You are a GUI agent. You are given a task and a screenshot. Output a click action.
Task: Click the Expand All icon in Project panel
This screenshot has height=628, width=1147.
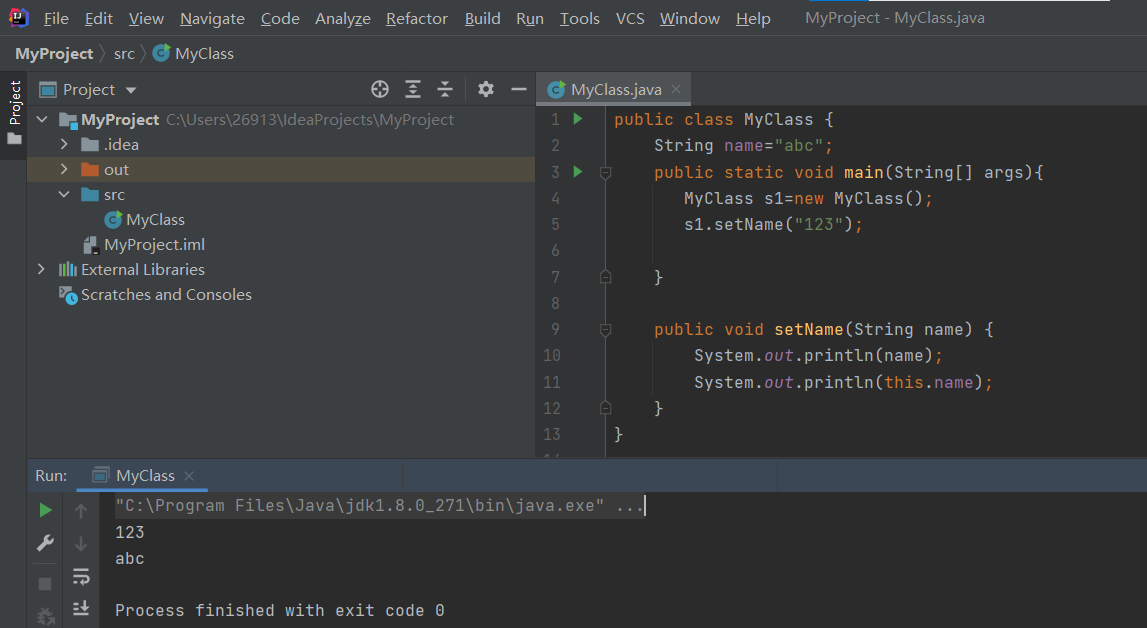(x=413, y=89)
